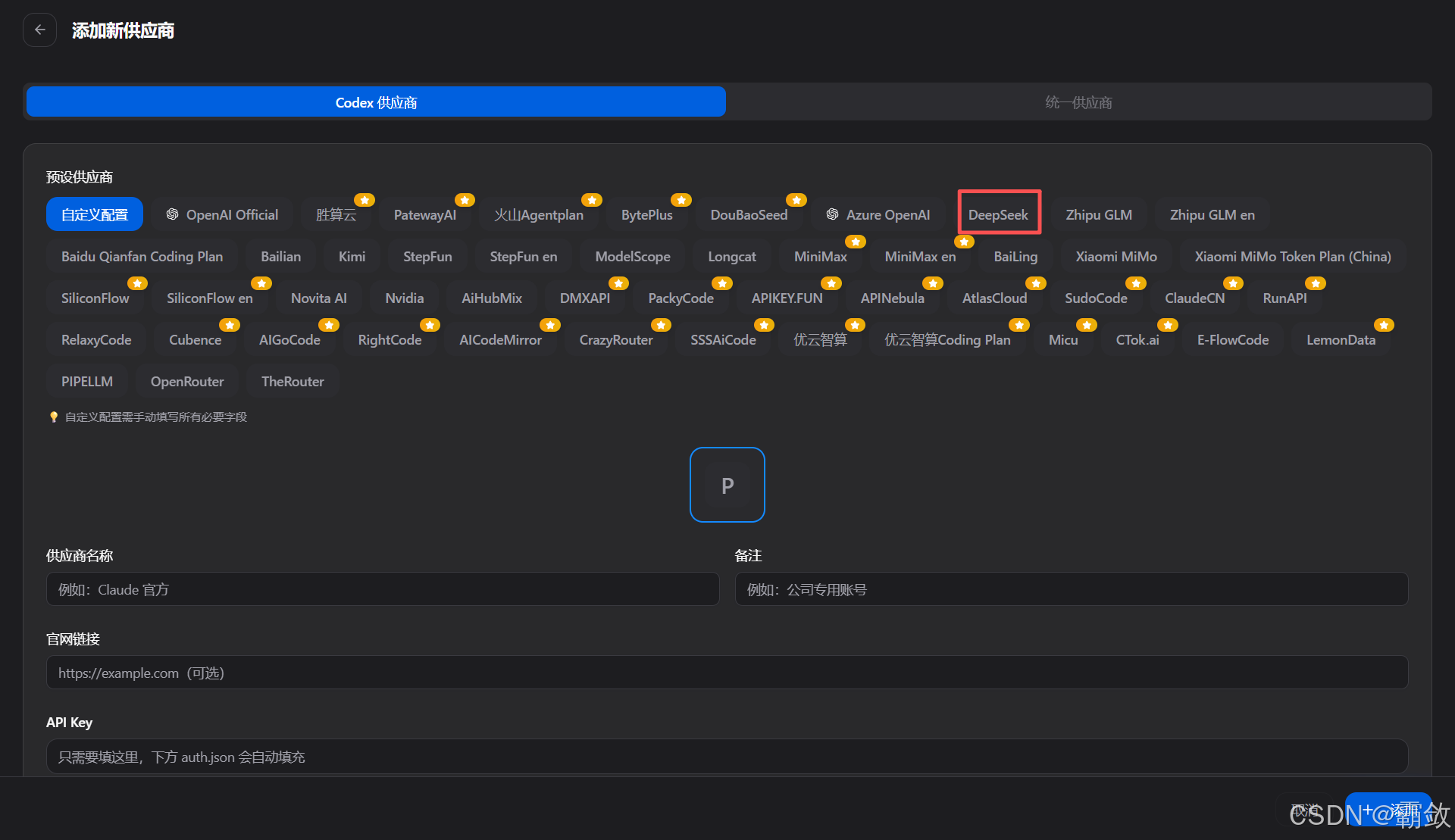Switch to the Codex 供应商 tab
The height and width of the screenshot is (840, 1455).
[x=376, y=102]
